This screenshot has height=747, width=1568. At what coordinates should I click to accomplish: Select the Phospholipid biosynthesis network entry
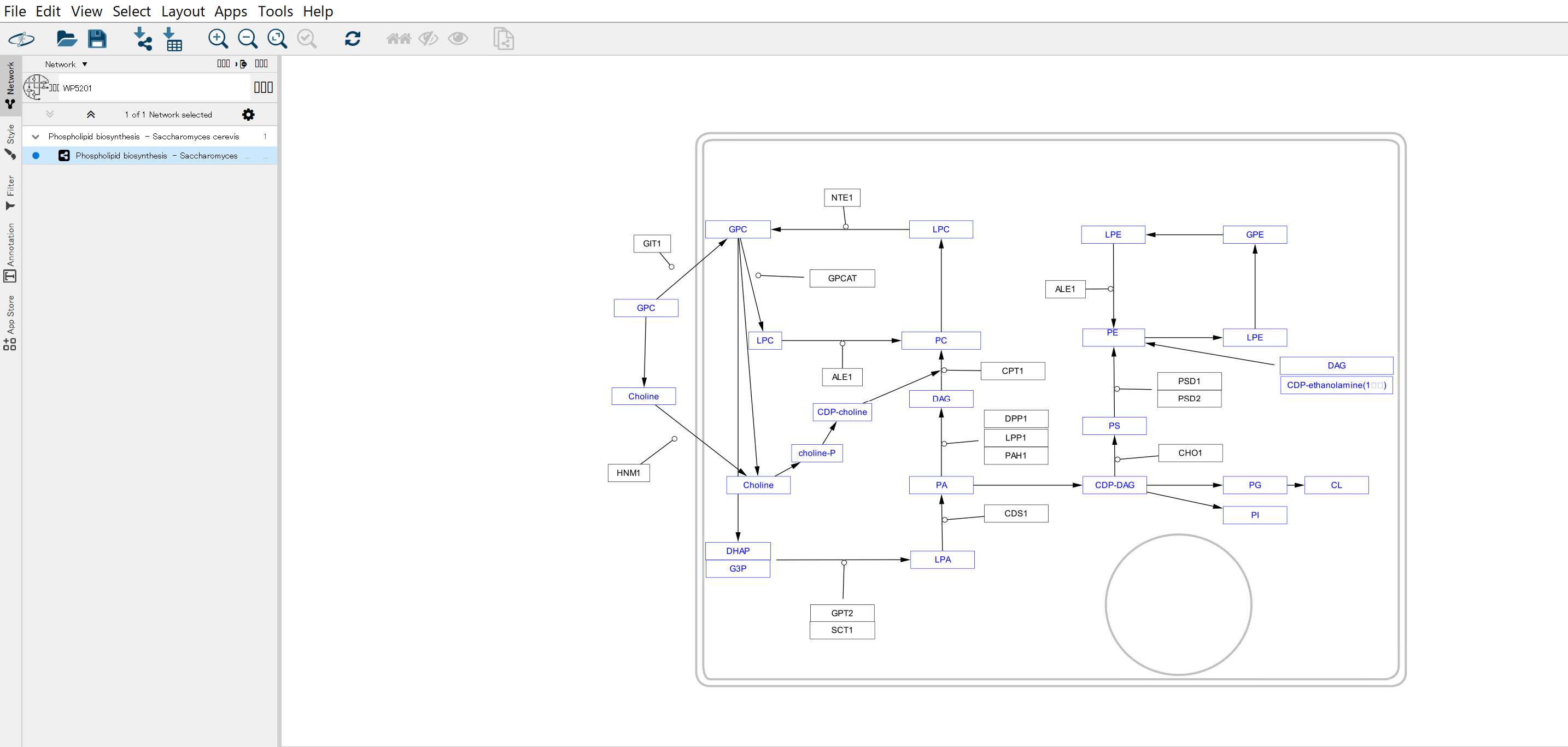point(156,156)
